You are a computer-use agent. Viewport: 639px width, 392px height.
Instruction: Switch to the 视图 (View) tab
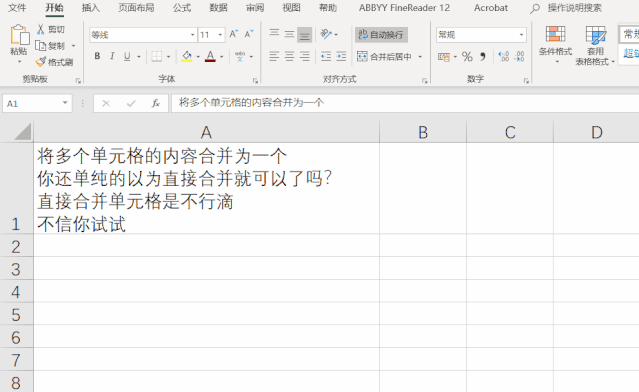(x=291, y=8)
